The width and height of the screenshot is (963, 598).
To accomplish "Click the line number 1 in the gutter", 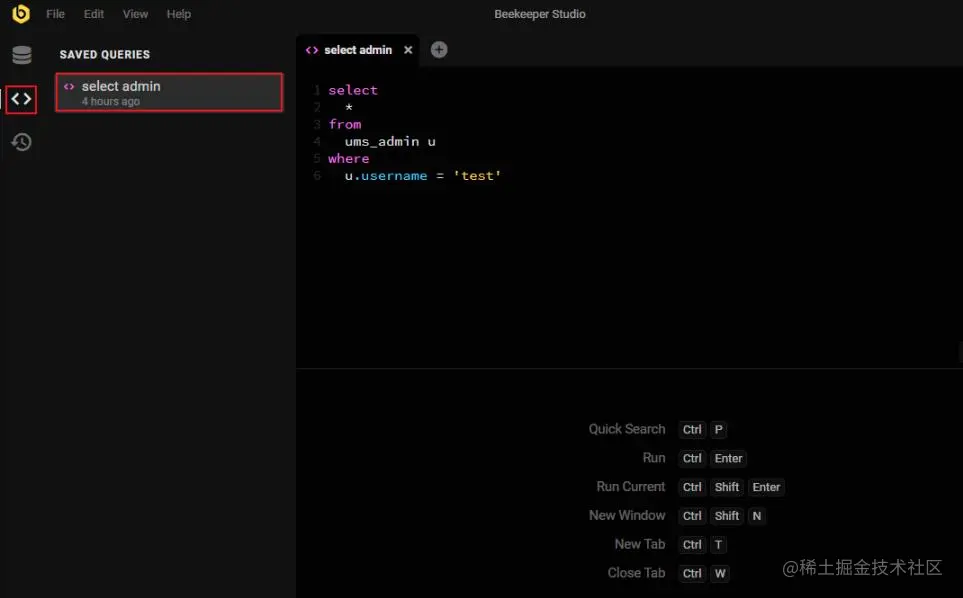I will pos(317,90).
